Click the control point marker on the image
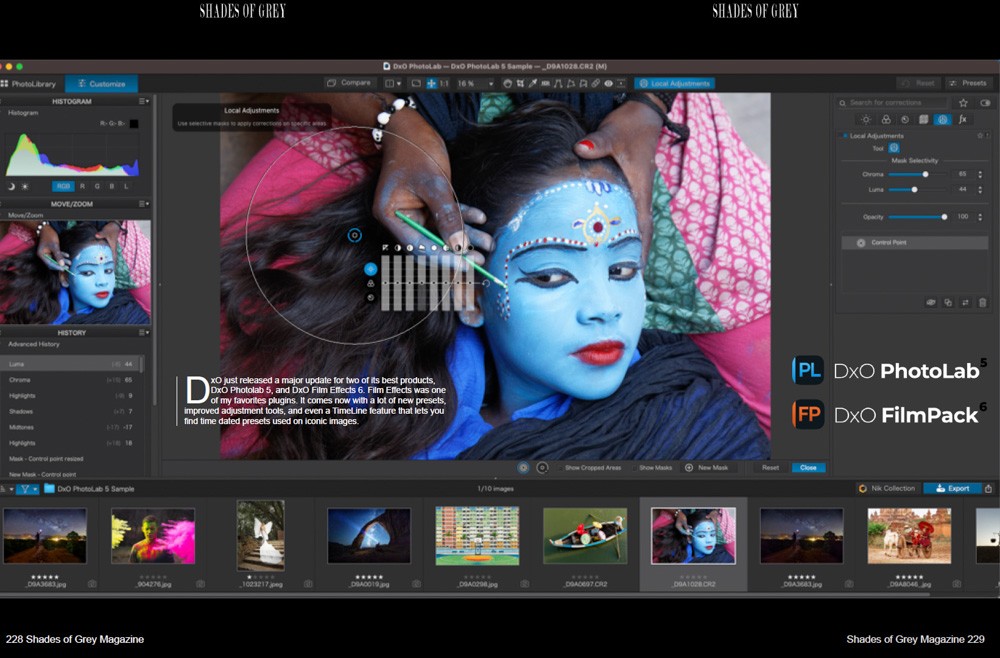Screen dimensions: 1000x658 (355, 235)
